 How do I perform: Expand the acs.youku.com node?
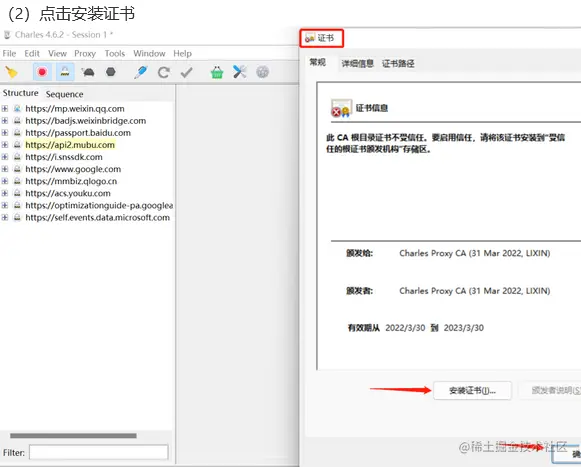point(4,193)
